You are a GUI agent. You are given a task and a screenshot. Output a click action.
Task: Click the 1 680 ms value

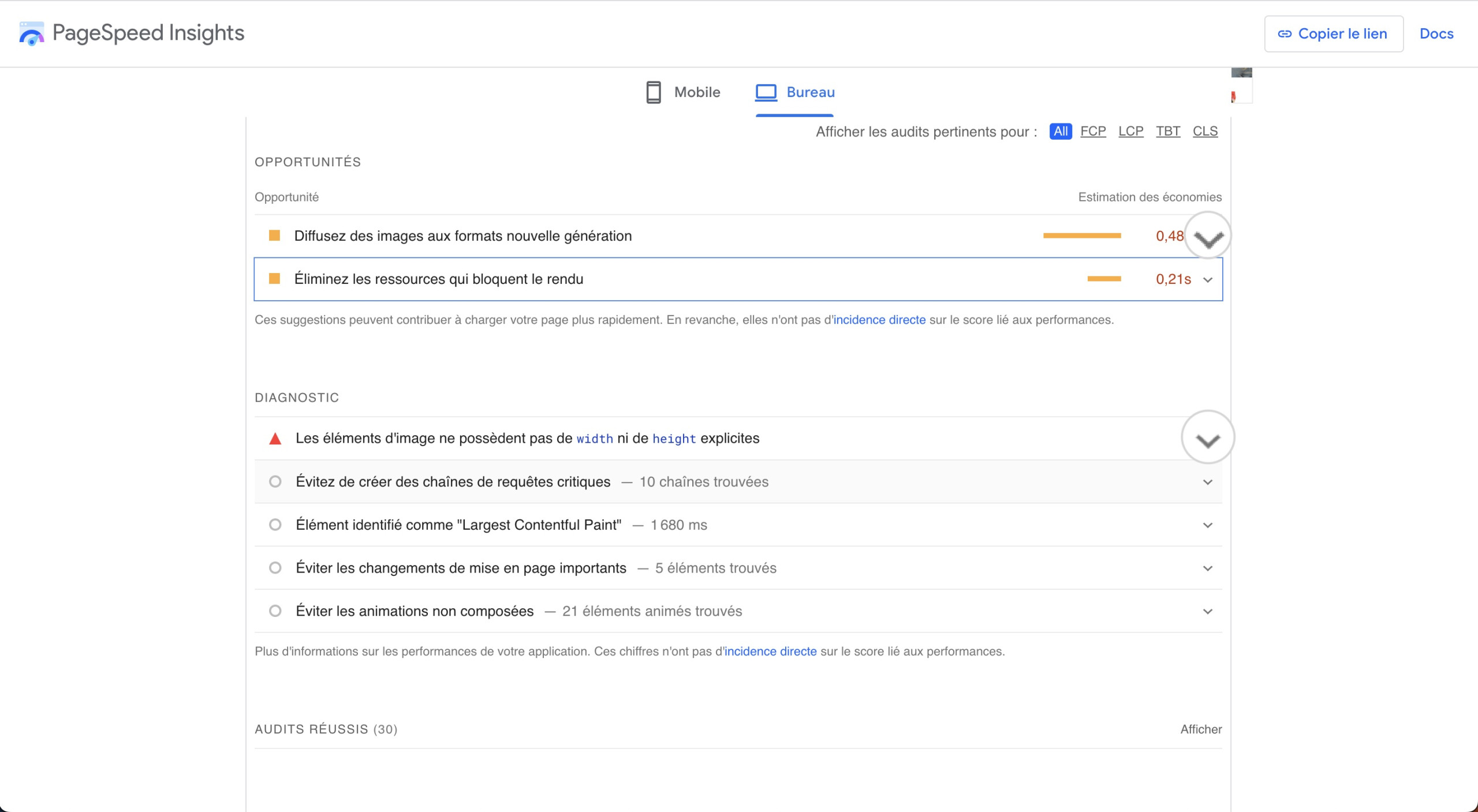(x=678, y=525)
